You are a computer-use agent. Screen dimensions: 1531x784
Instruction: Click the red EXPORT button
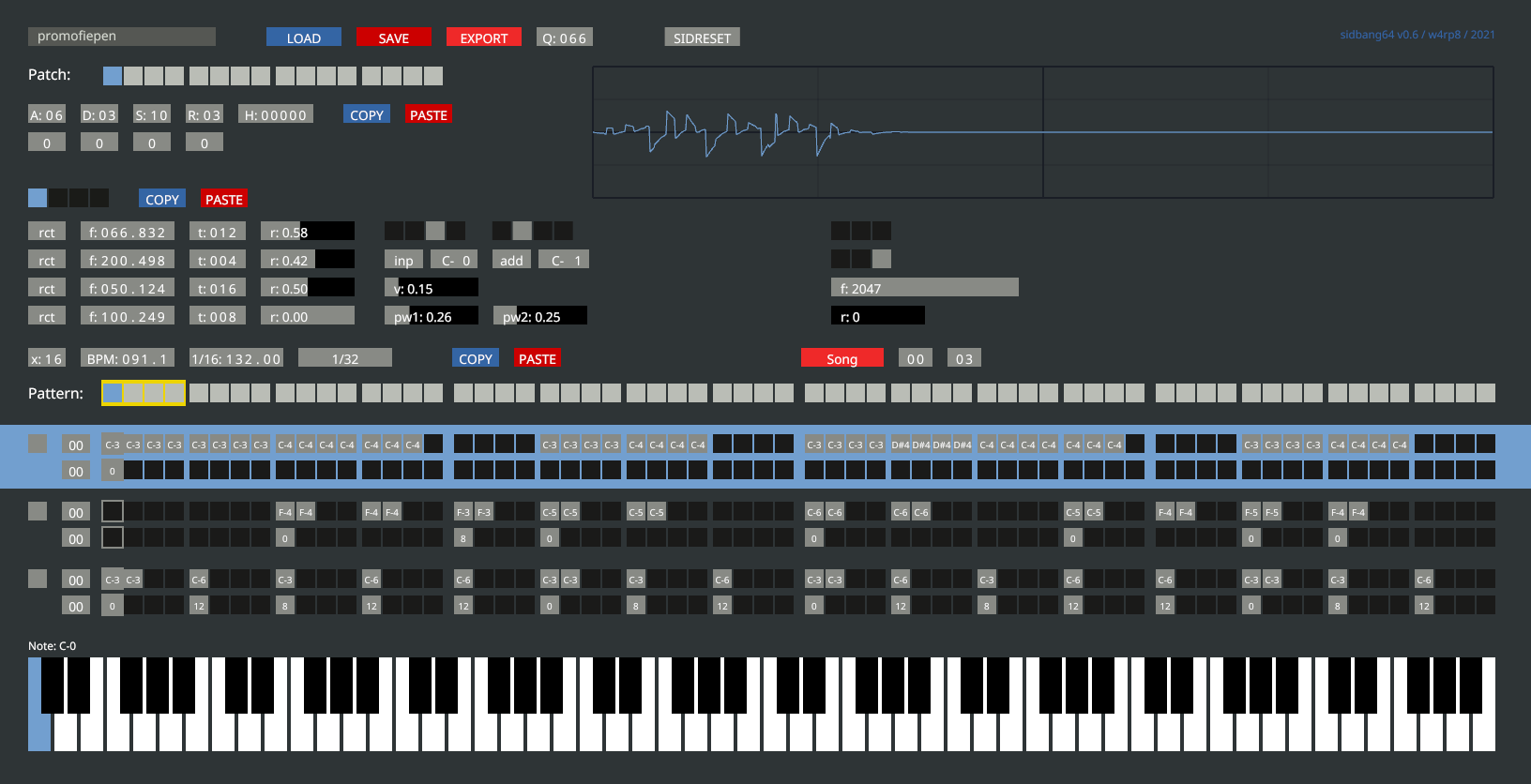(483, 38)
